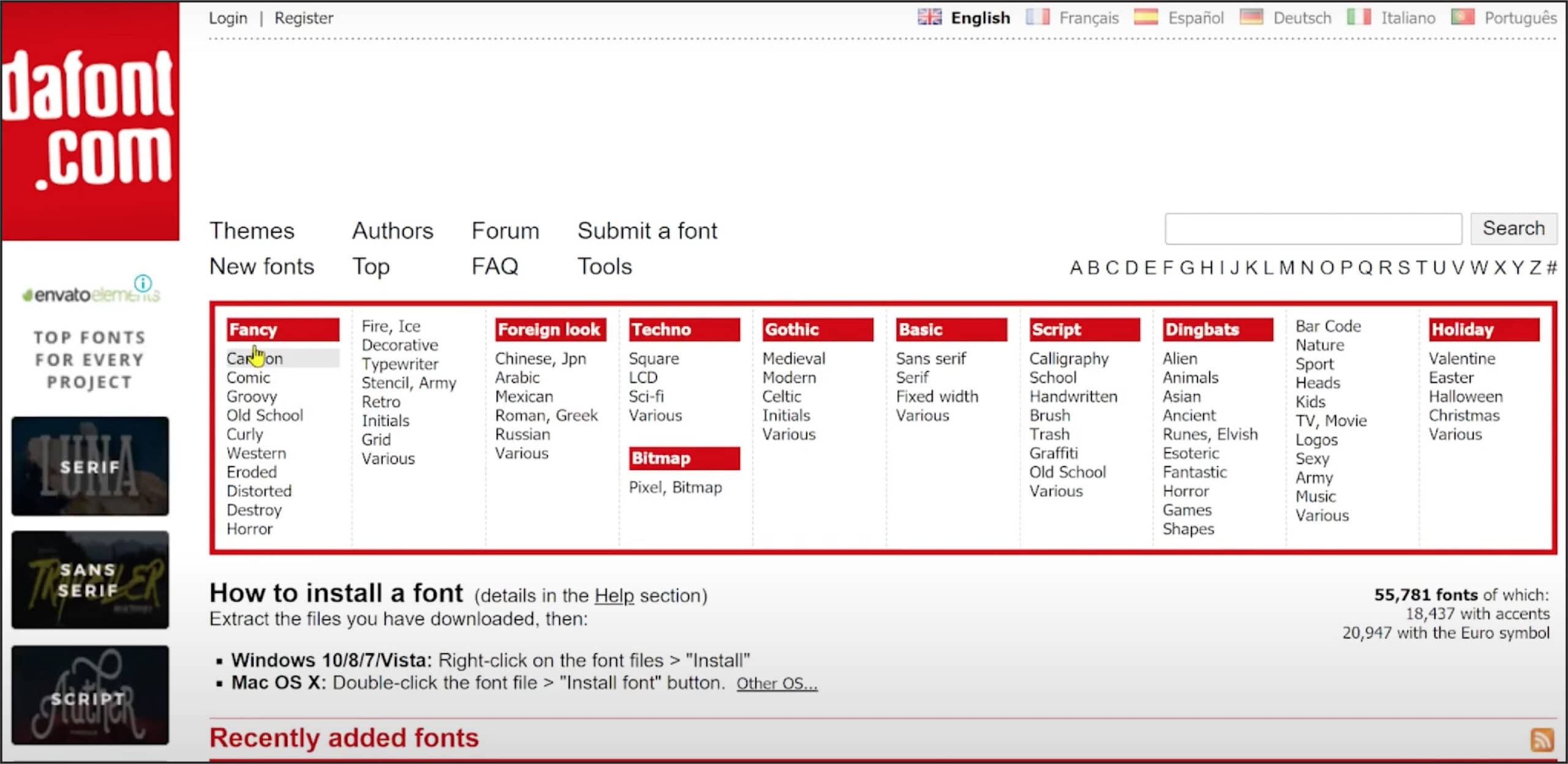Click the Register link

[304, 18]
